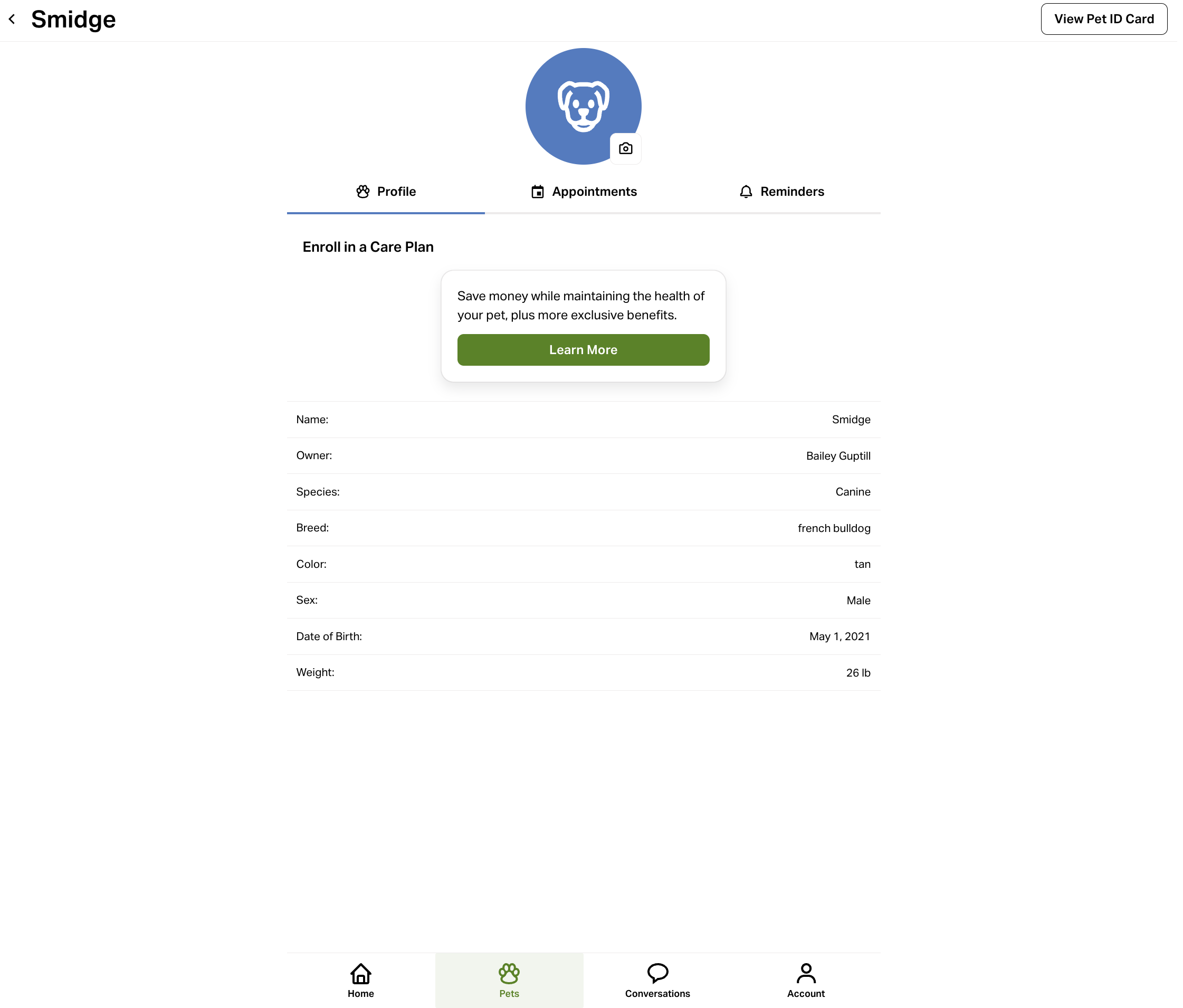
Task: Select the Date of Birth row
Action: pyautogui.click(x=583, y=636)
